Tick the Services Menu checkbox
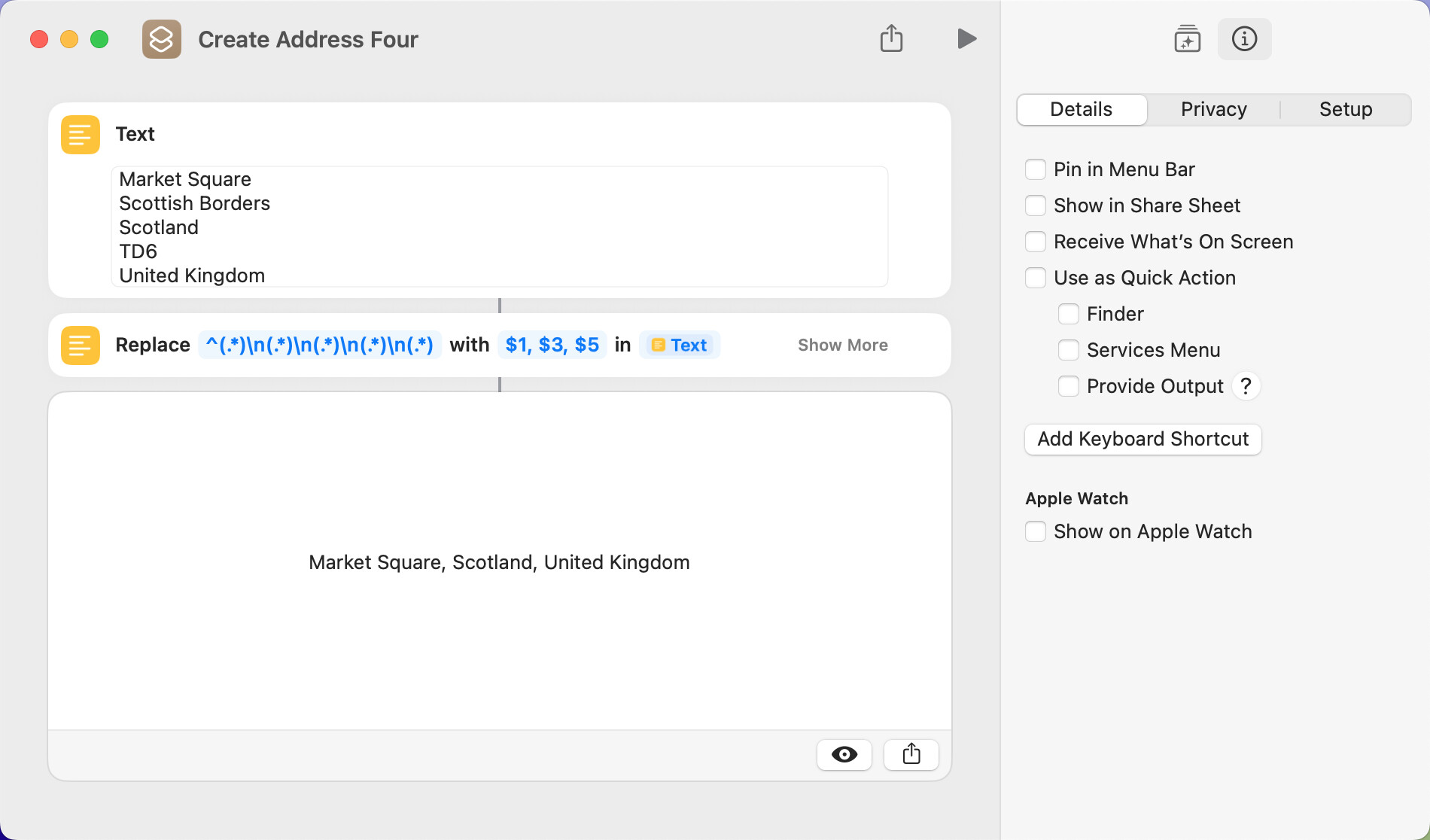This screenshot has height=840, width=1430. tap(1069, 350)
